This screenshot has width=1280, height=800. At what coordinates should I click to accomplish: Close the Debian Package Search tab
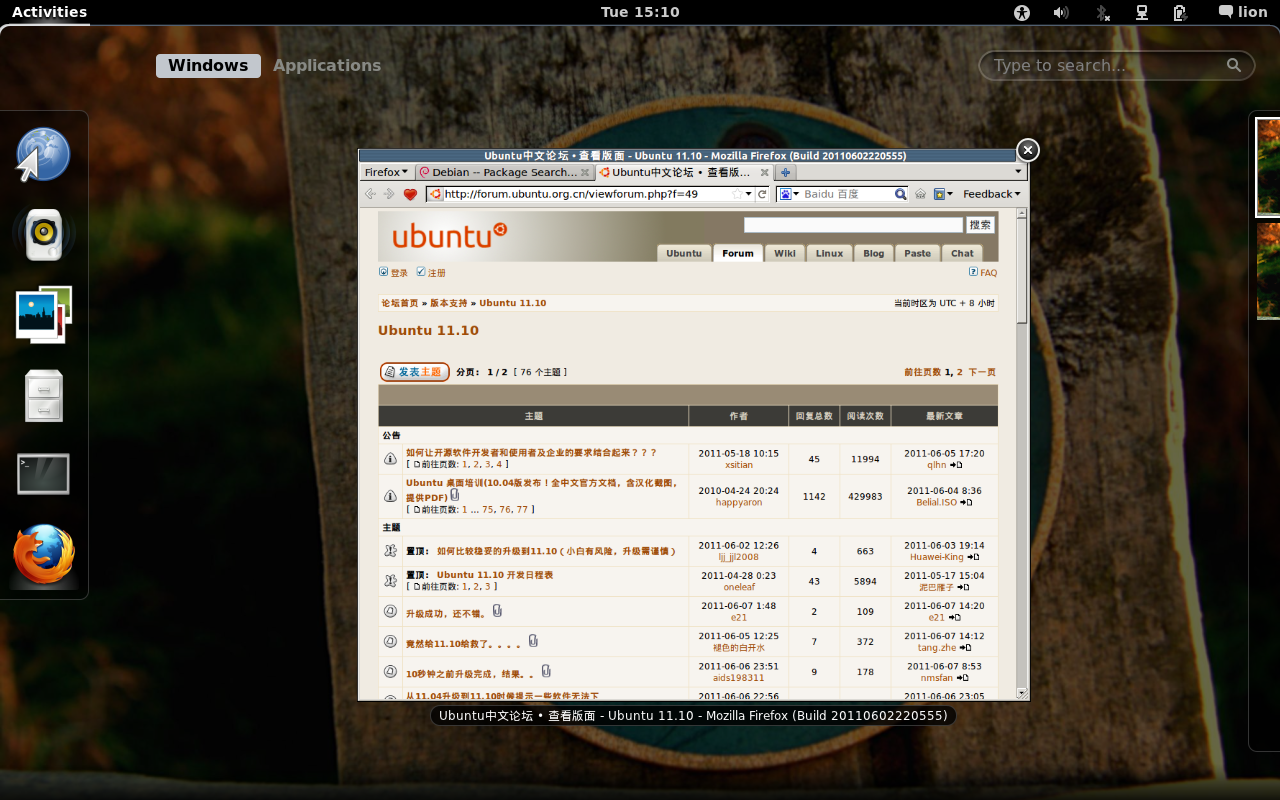click(x=585, y=172)
